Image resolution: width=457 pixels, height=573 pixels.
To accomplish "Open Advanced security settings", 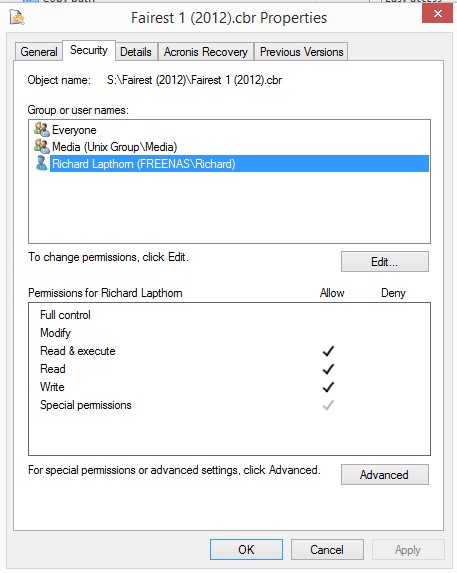I will click(x=385, y=475).
